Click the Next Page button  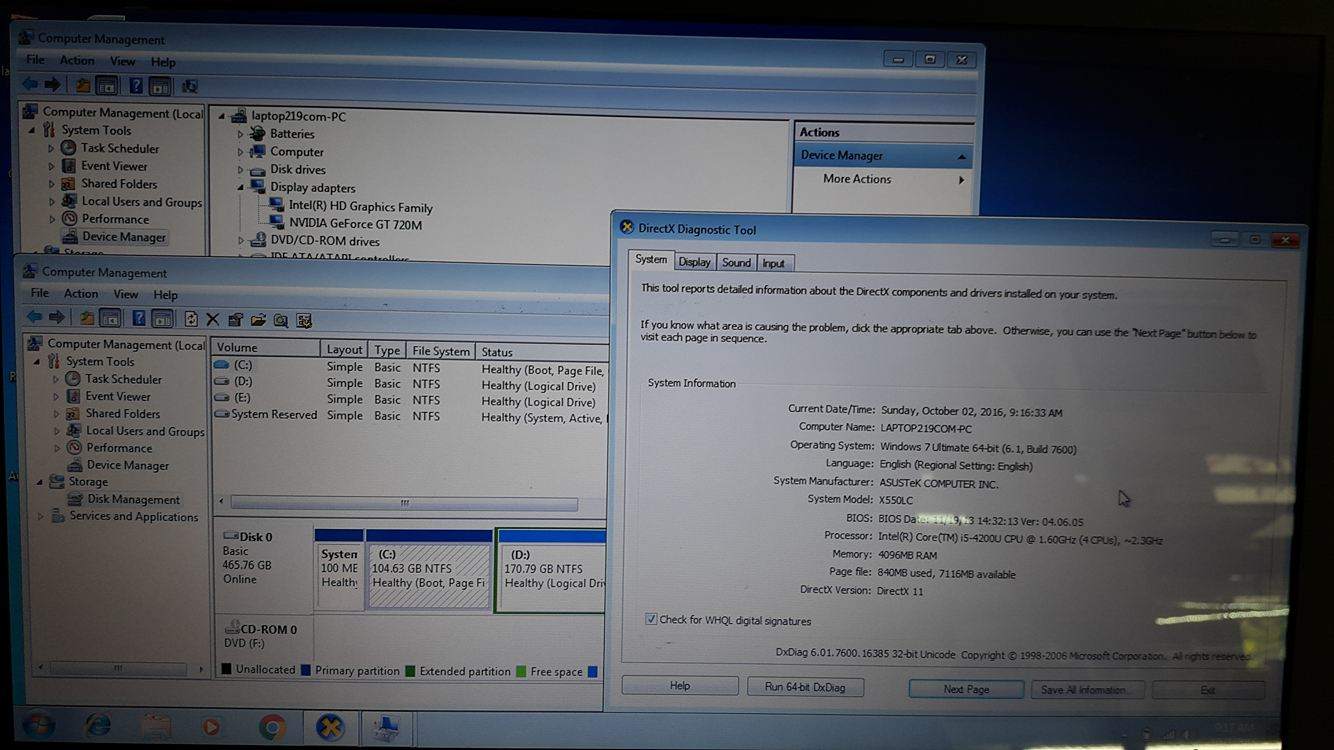coord(966,689)
